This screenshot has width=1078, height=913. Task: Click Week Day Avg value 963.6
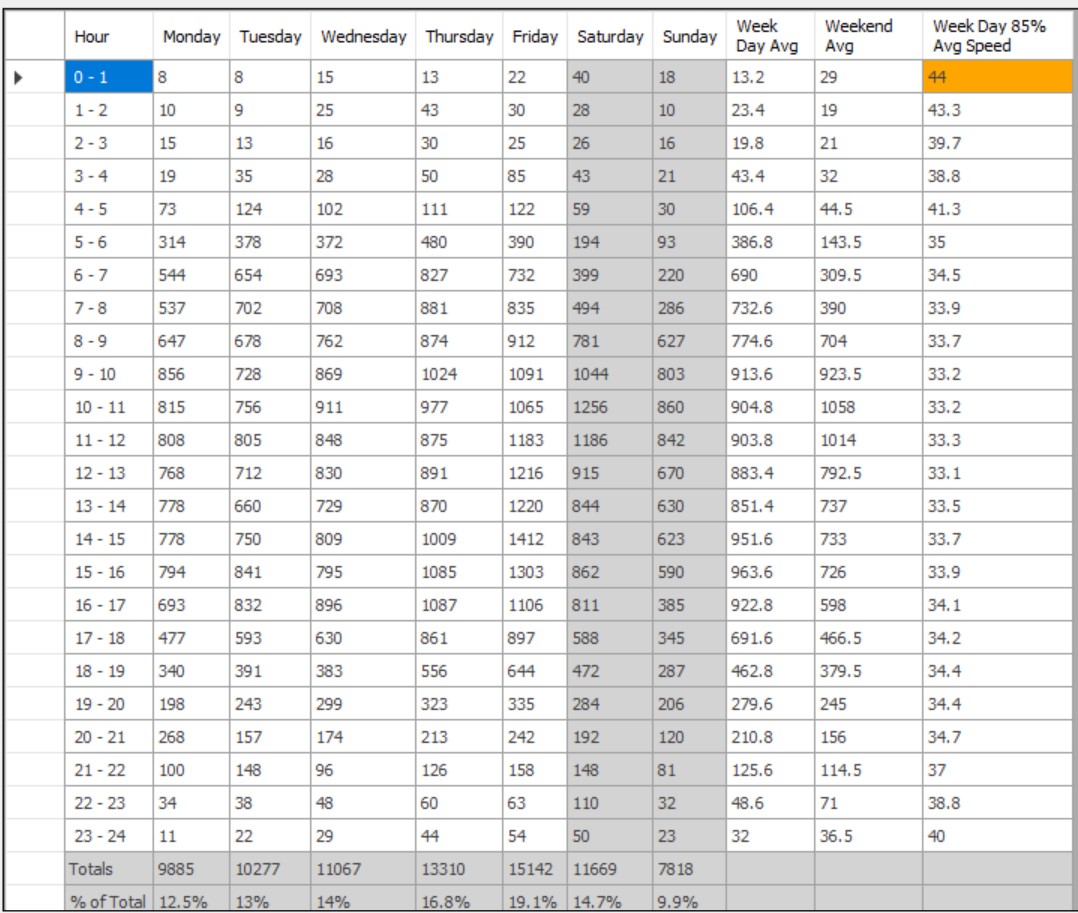tap(770, 572)
